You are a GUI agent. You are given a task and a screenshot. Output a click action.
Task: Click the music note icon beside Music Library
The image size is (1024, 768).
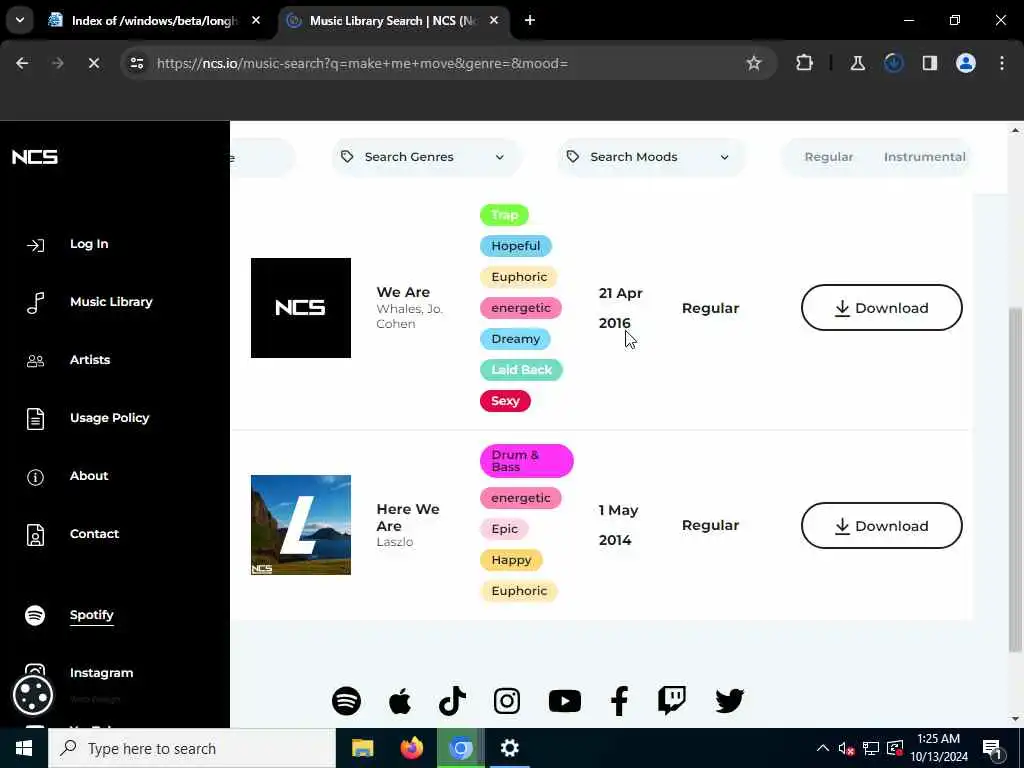[x=35, y=302]
